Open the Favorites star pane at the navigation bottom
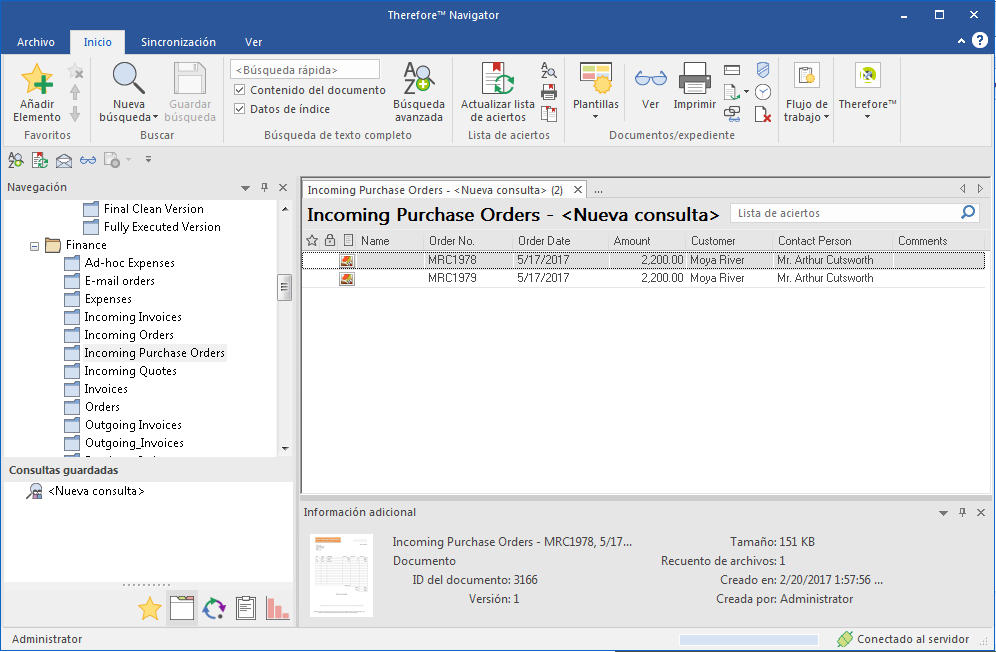996x652 pixels. tap(150, 609)
